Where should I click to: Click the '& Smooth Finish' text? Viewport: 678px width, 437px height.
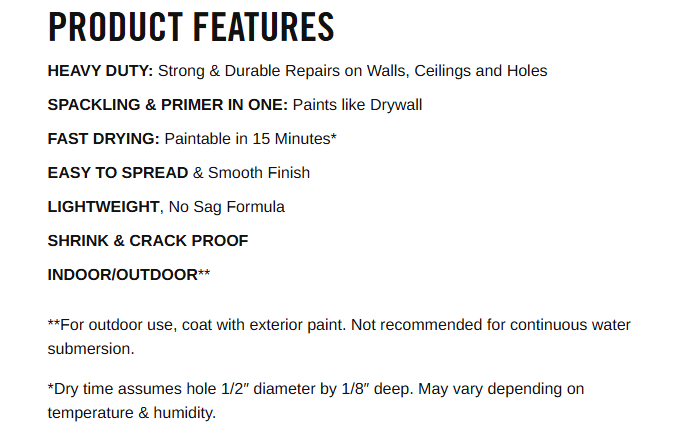[x=251, y=173]
